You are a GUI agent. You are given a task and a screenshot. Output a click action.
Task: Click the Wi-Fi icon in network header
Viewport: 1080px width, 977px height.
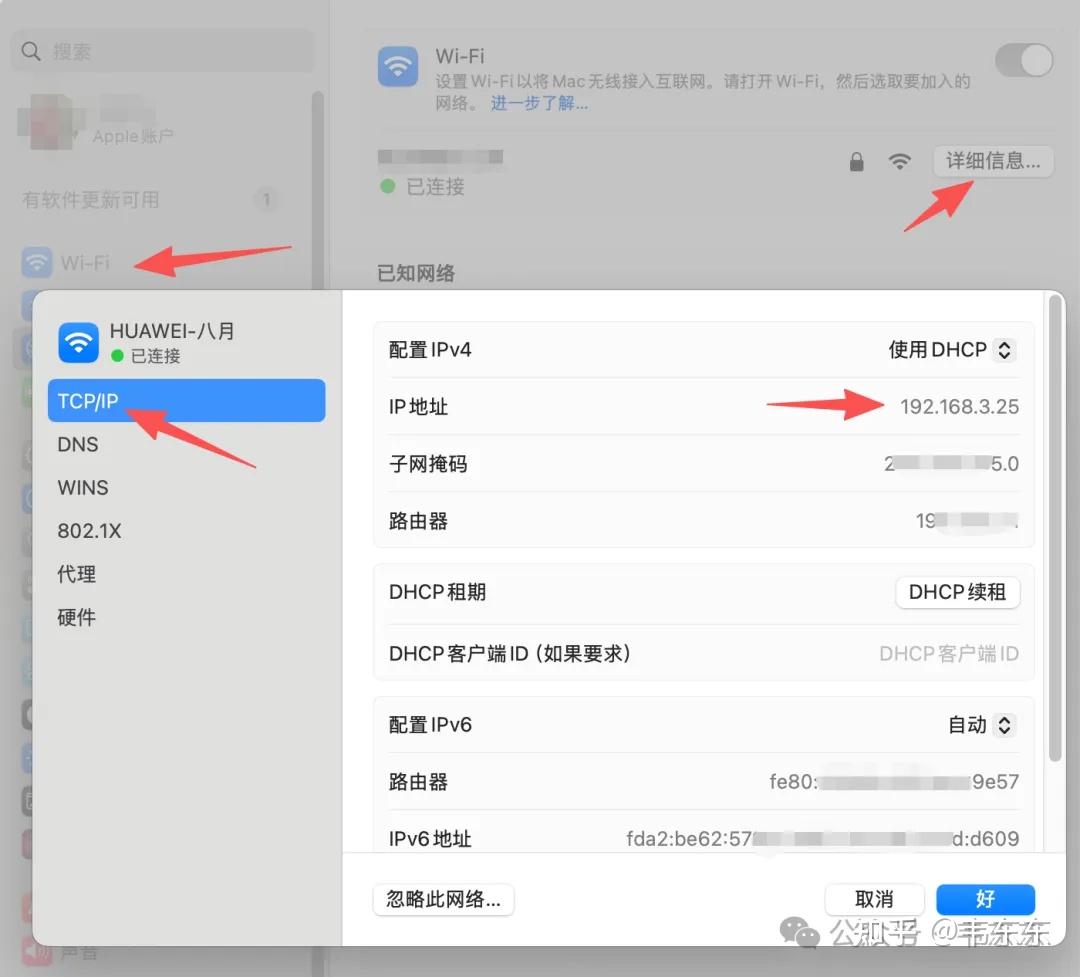[398, 68]
